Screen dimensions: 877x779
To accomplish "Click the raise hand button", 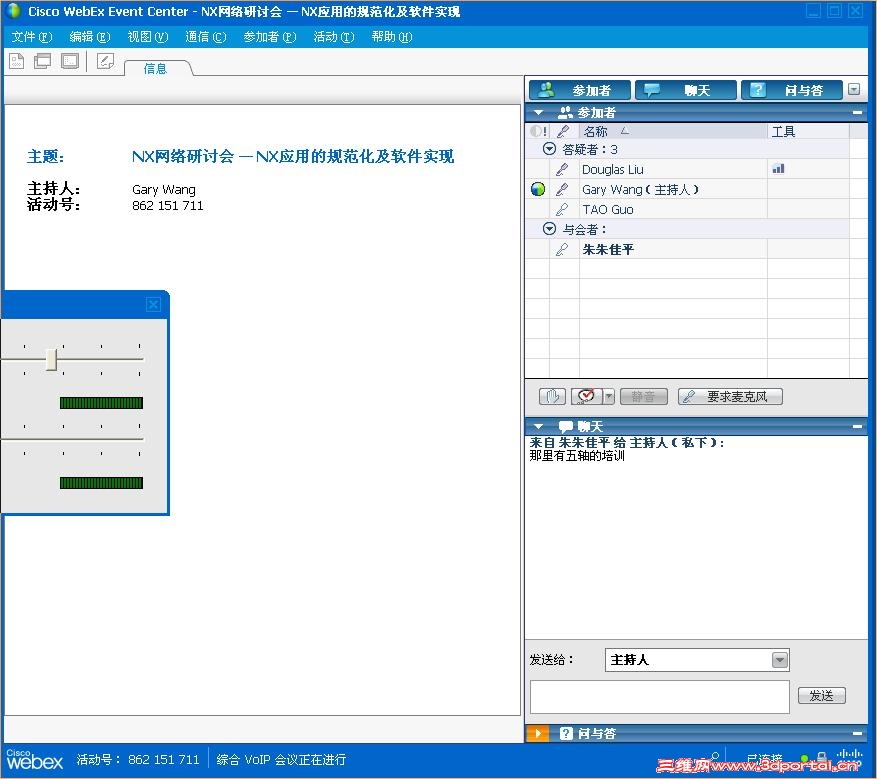I will [553, 396].
